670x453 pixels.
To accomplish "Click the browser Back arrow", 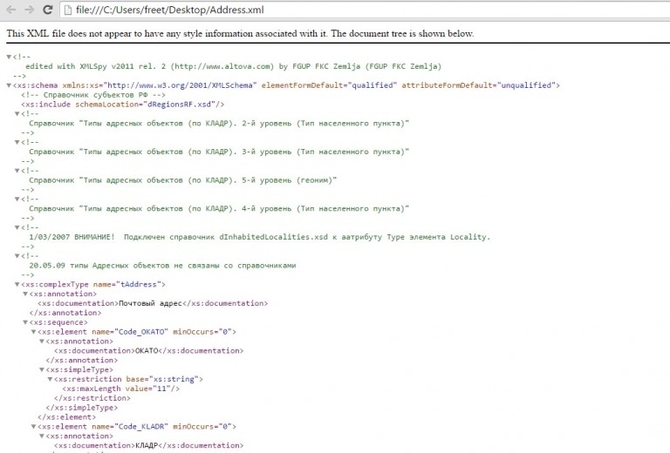I will click(x=11, y=9).
